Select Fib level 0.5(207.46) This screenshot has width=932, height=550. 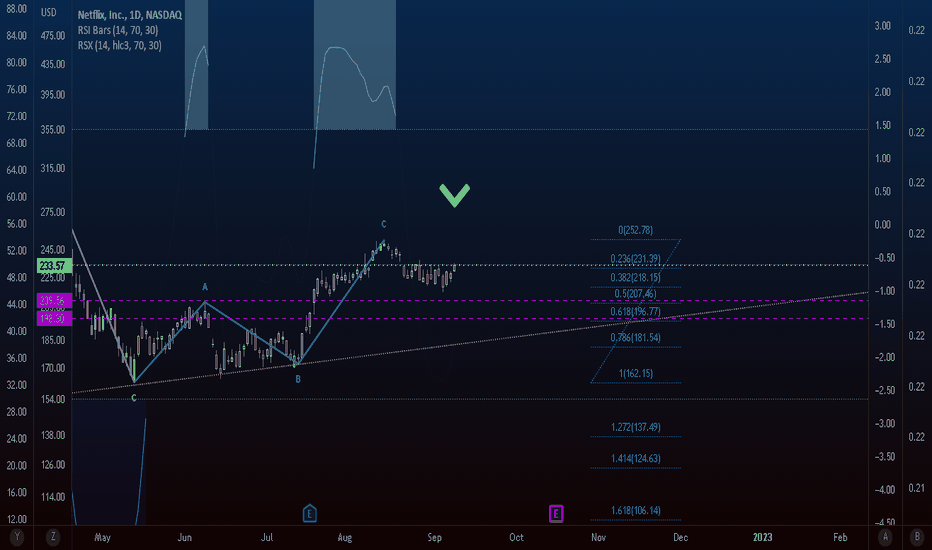click(635, 294)
